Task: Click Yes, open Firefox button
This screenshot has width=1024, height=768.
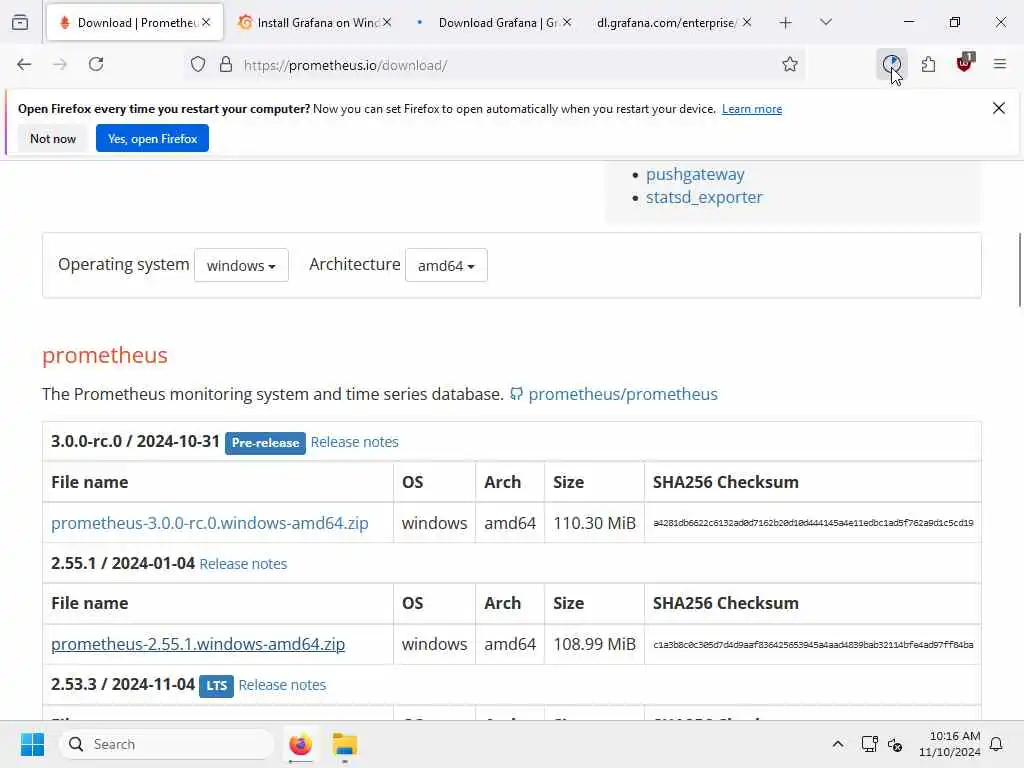Action: (152, 138)
